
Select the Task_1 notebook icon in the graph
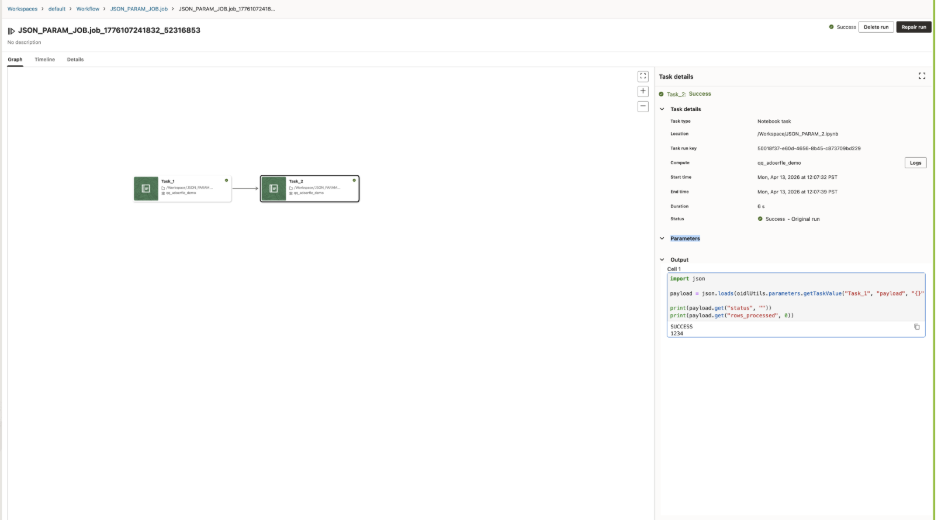(x=146, y=189)
